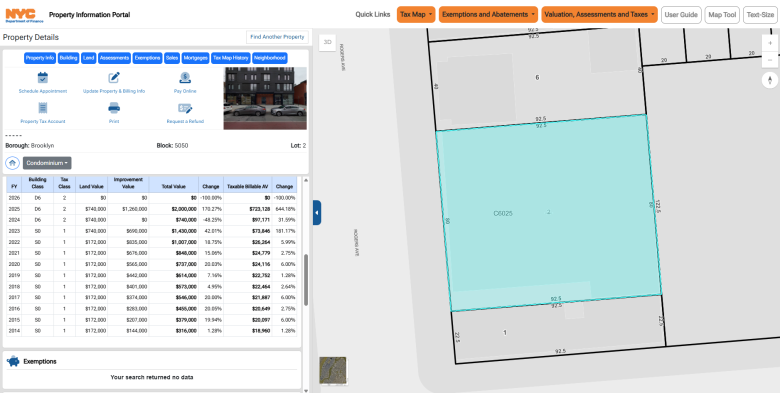Open Update Property & Billing Info icon
This screenshot has height=393, width=780.
(114, 78)
